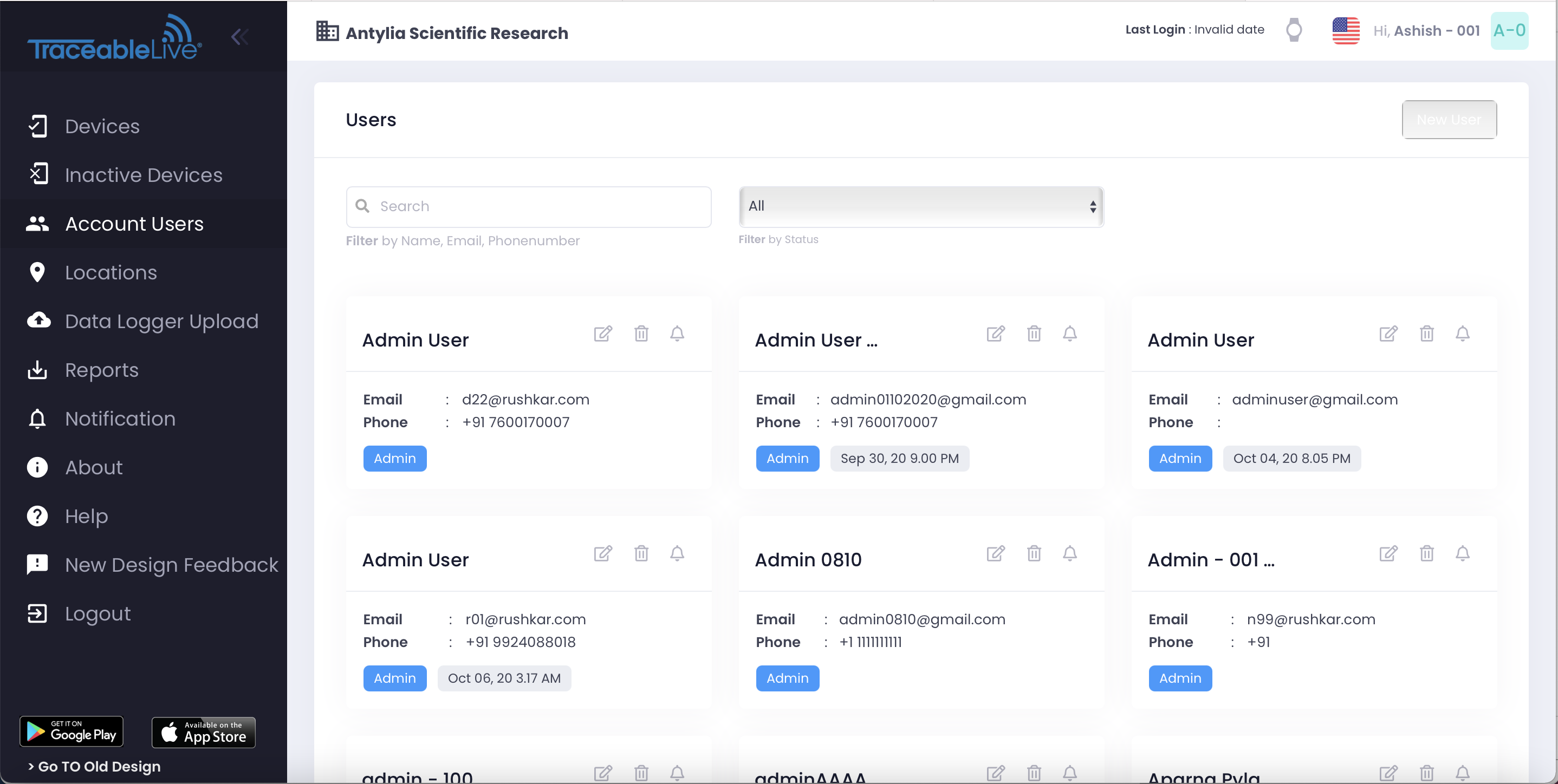Open the Locations page
Image resolution: width=1558 pixels, height=784 pixels.
point(144,273)
